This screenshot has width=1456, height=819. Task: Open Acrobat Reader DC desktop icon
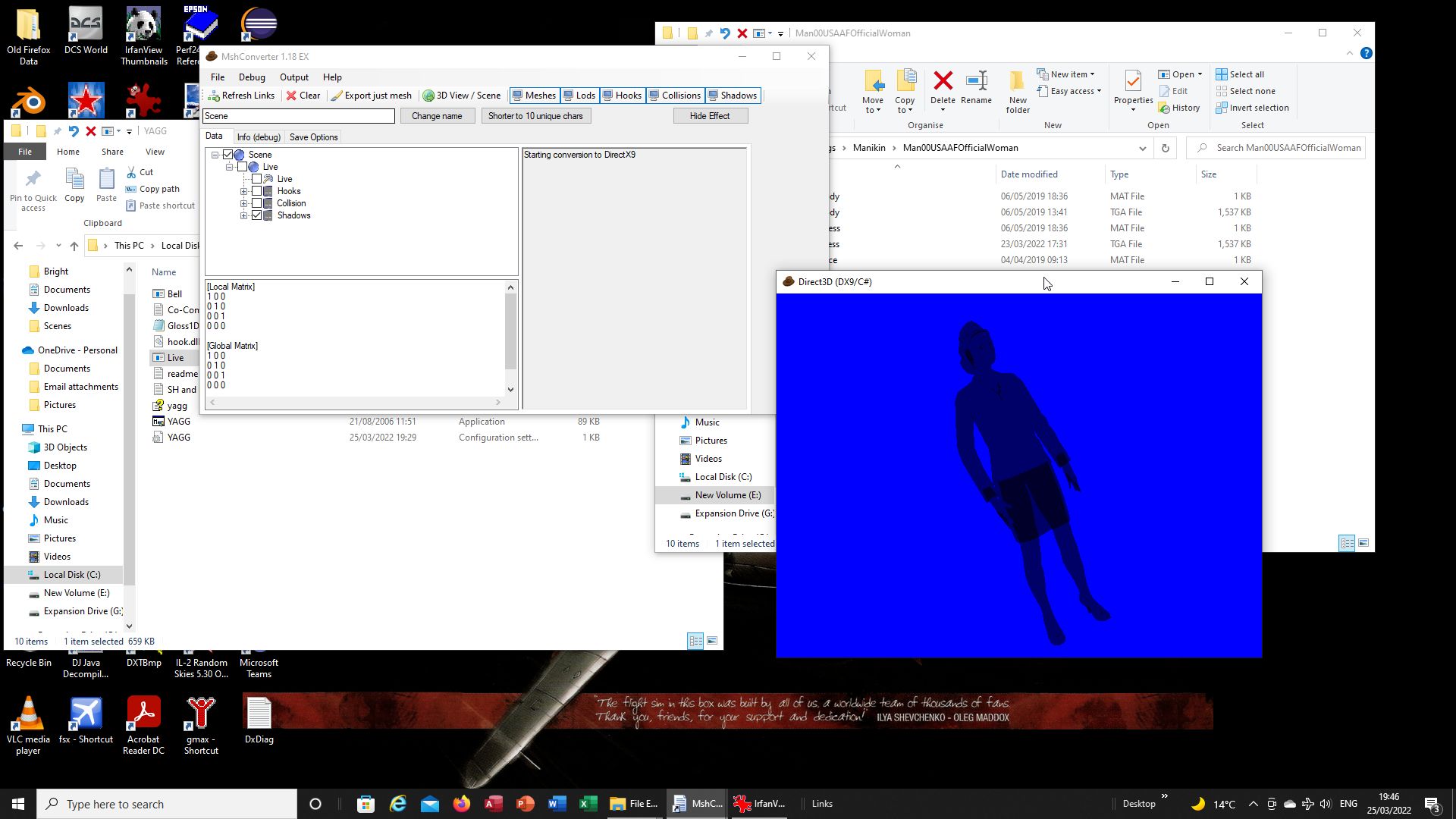click(x=143, y=726)
